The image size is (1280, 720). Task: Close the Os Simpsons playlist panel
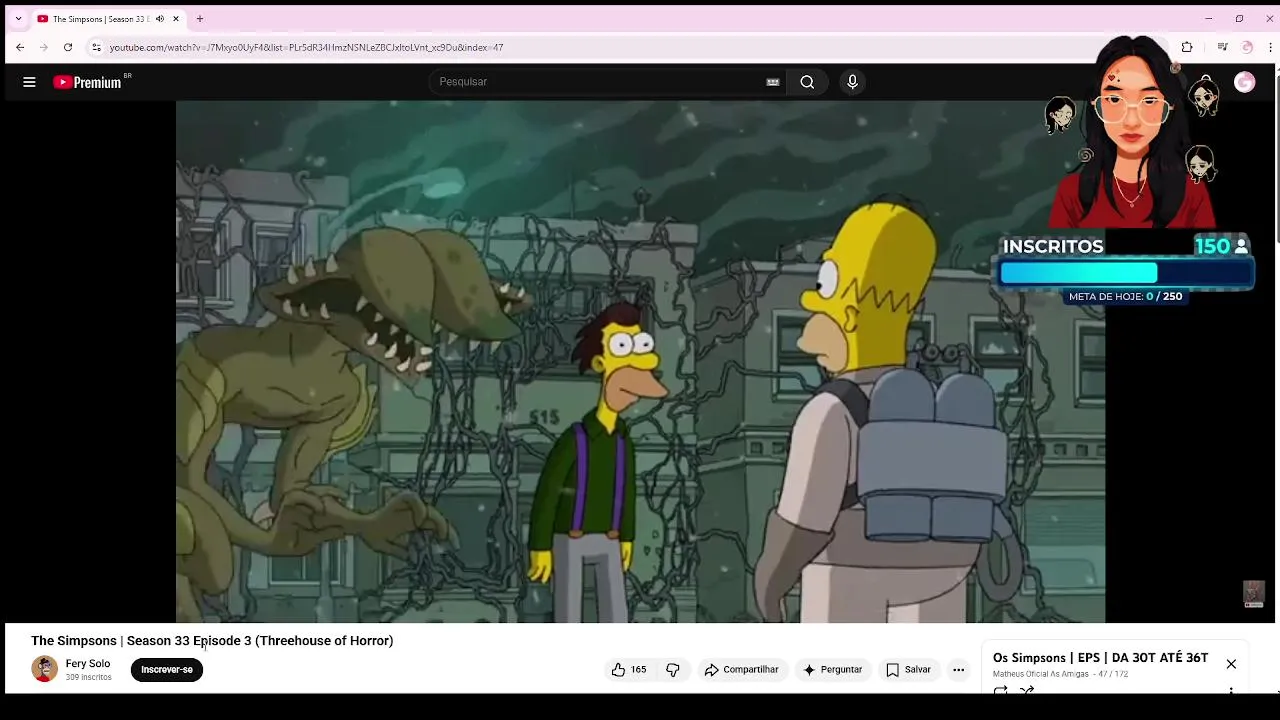[1231, 664]
